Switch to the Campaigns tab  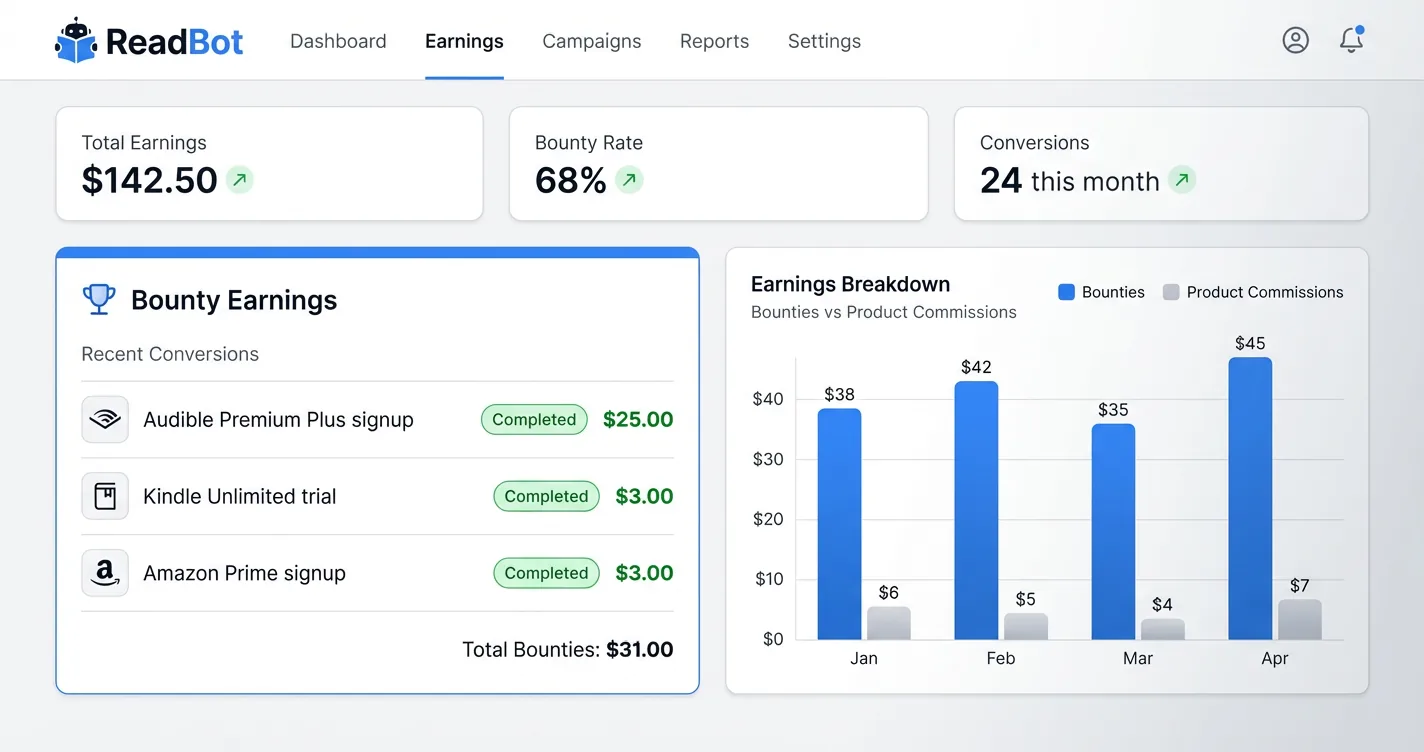(591, 41)
